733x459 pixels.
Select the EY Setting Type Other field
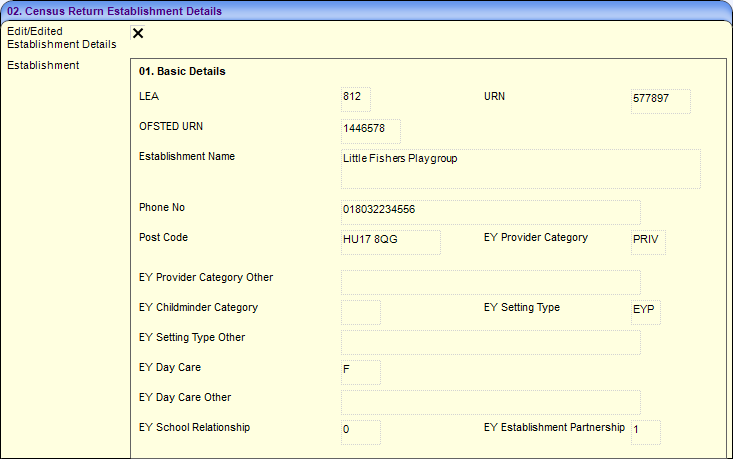coord(490,341)
